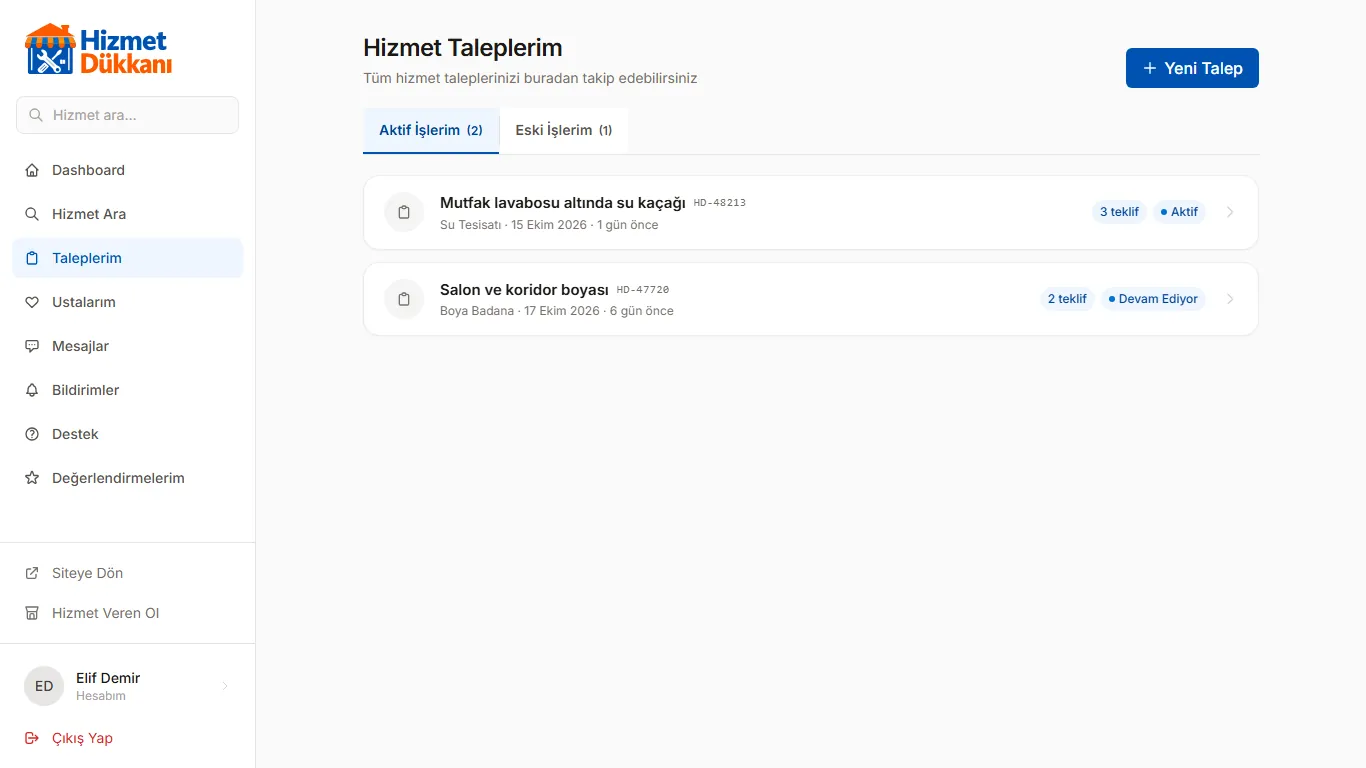
Task: Expand Elif Demir account chevron
Action: tap(225, 686)
